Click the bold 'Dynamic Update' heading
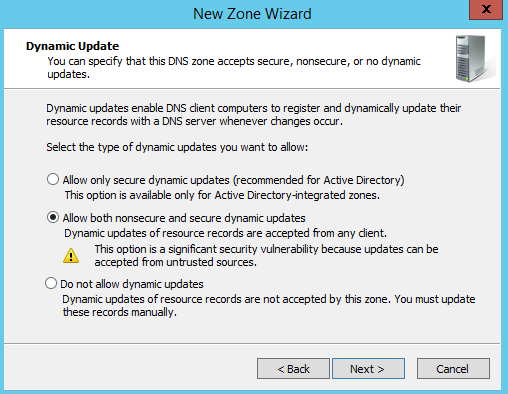This screenshot has height=394, width=508. point(72,46)
